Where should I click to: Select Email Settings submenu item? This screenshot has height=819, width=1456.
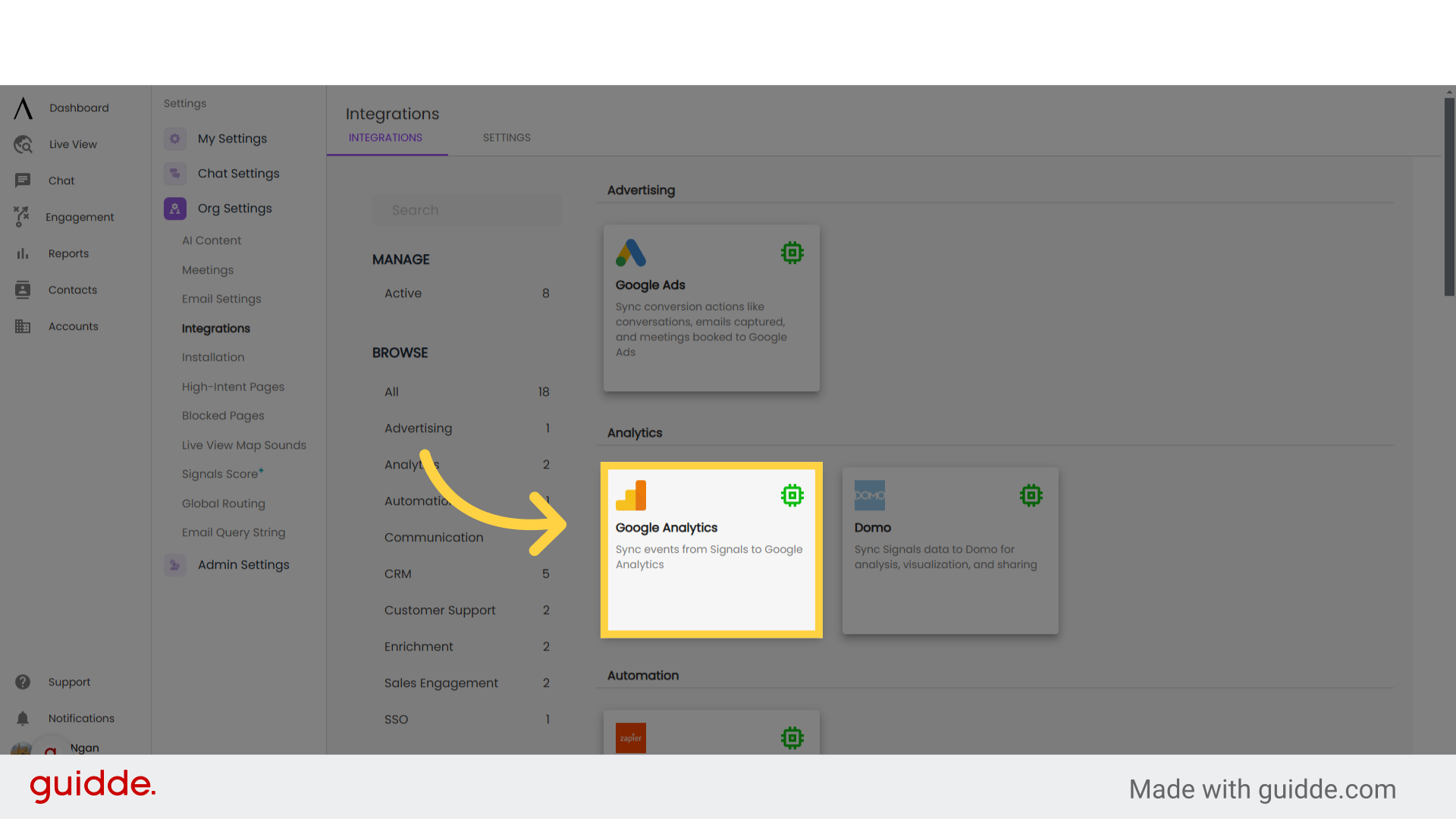click(221, 299)
